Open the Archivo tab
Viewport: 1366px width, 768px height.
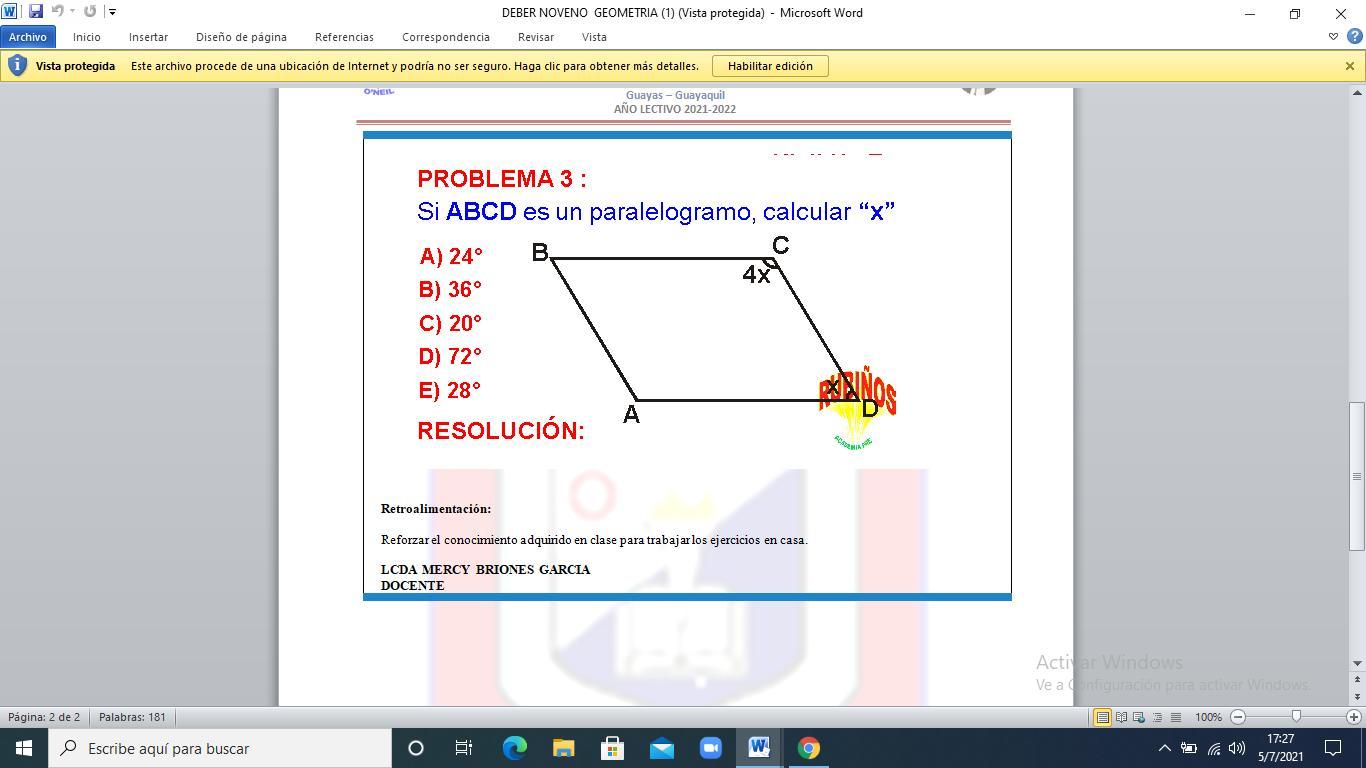[x=28, y=37]
